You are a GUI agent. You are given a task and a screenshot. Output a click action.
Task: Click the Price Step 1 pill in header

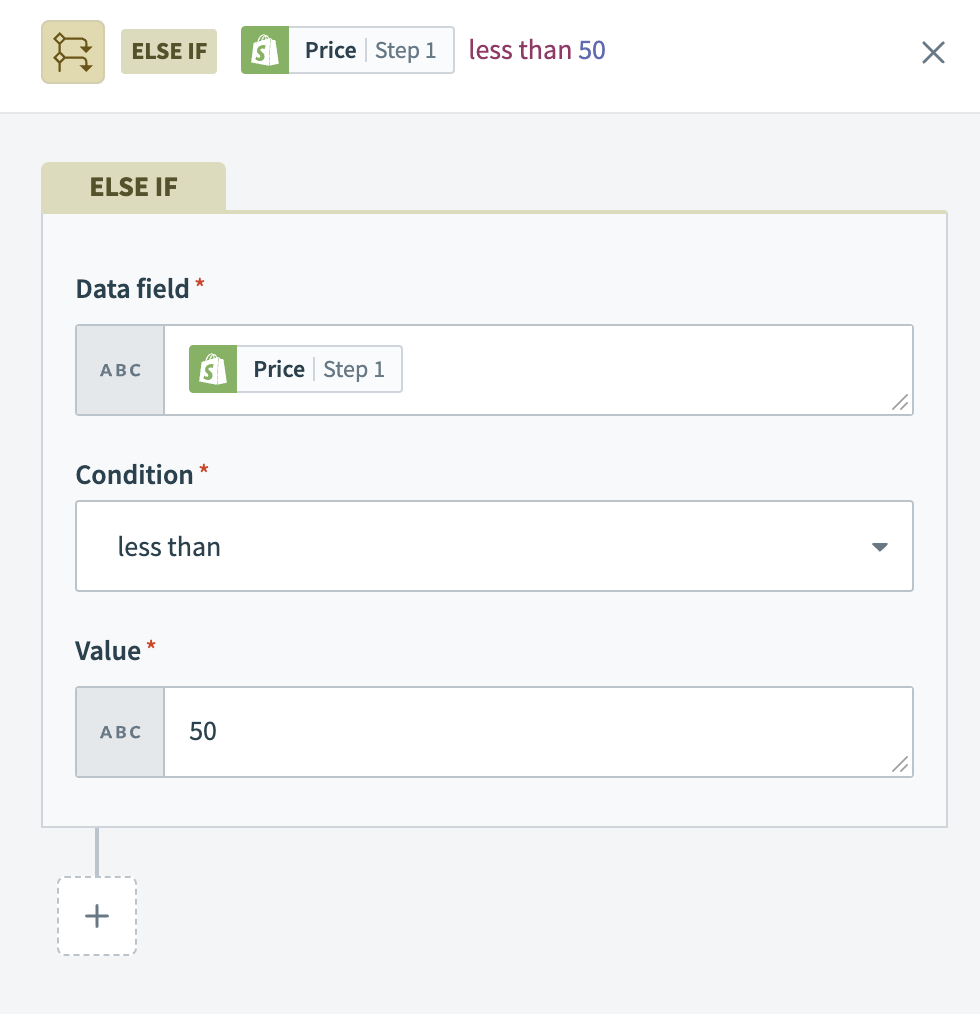tap(371, 51)
